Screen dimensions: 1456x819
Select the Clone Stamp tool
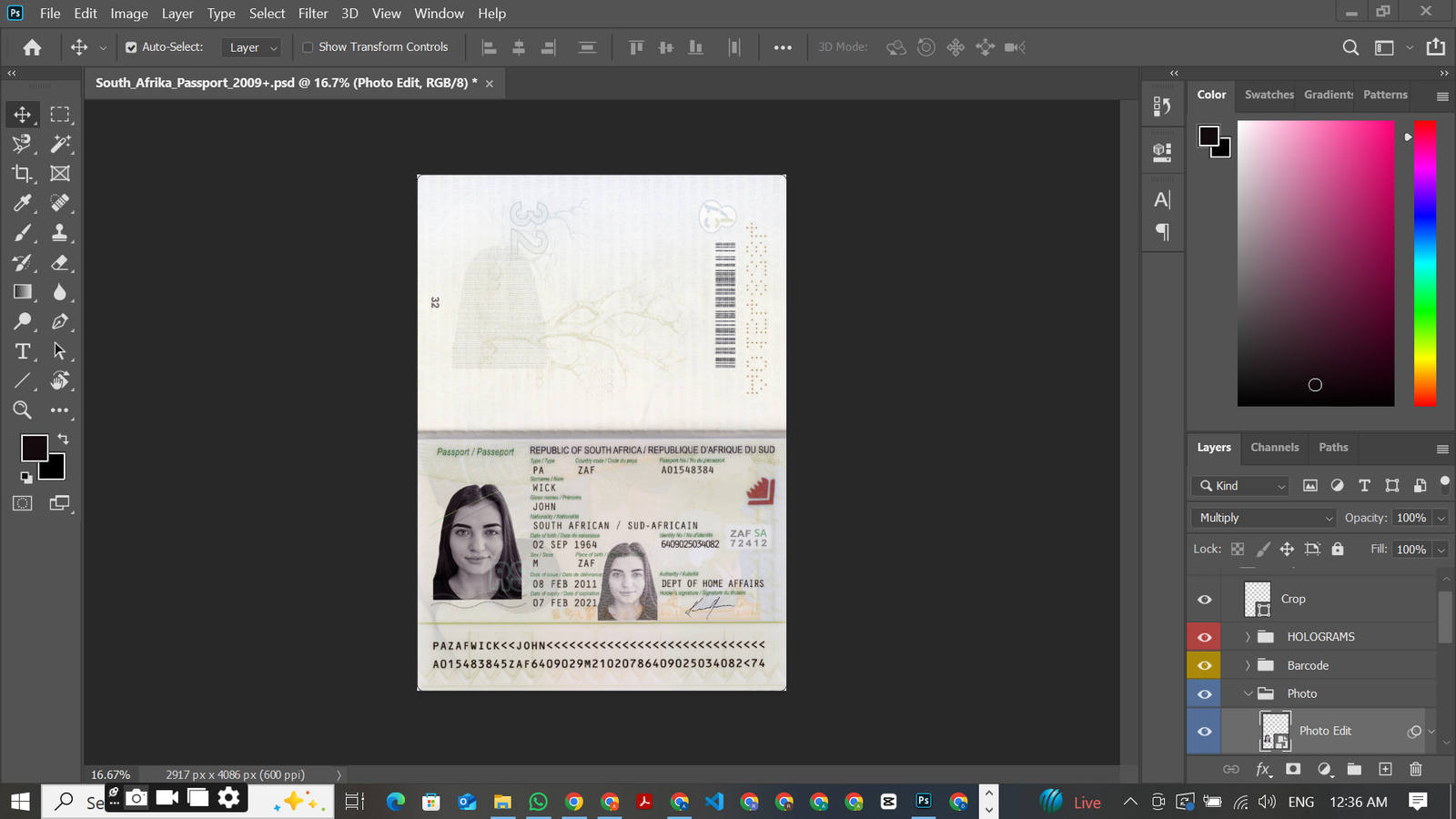60,233
